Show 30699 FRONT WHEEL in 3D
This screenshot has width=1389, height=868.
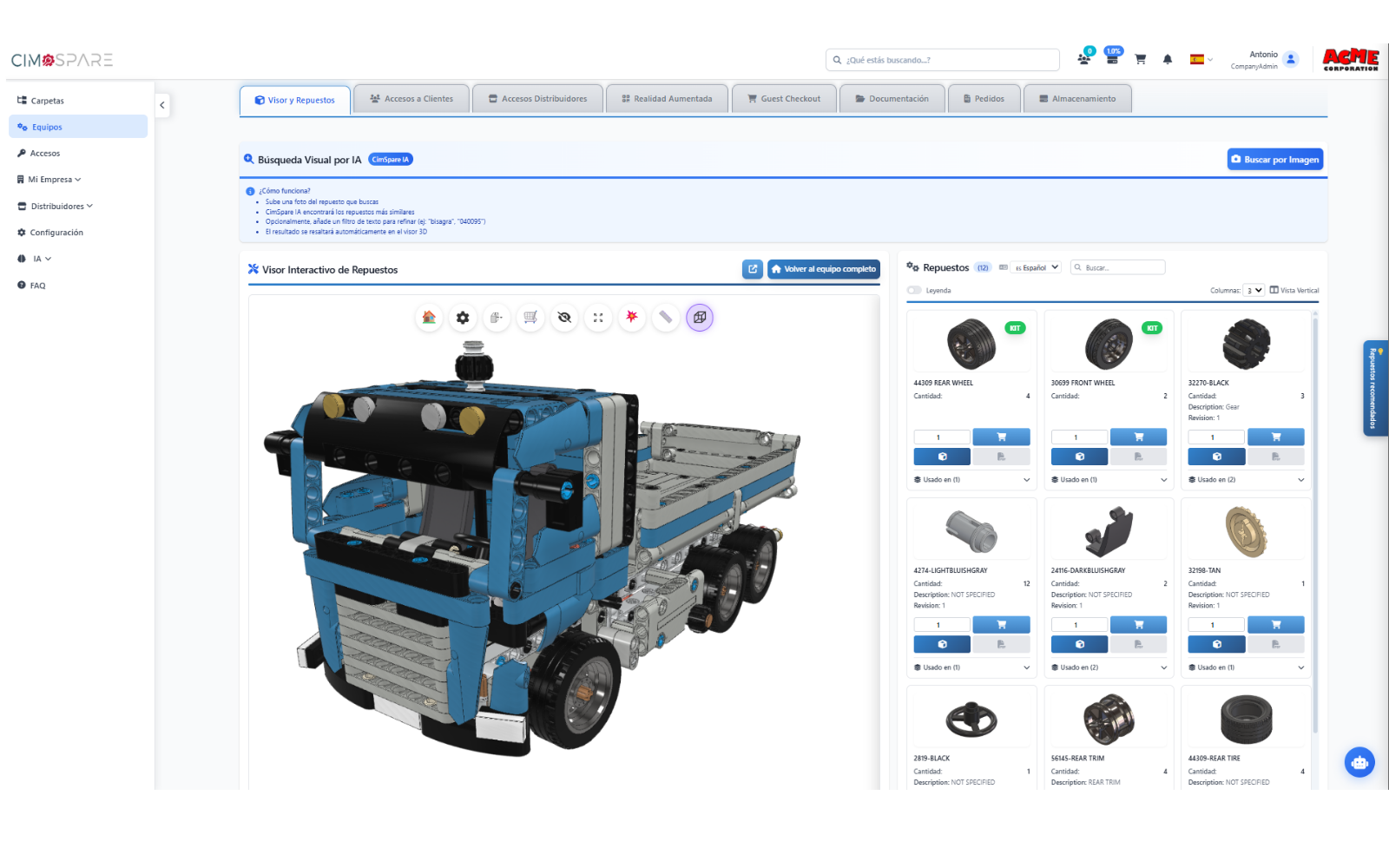click(x=1079, y=457)
